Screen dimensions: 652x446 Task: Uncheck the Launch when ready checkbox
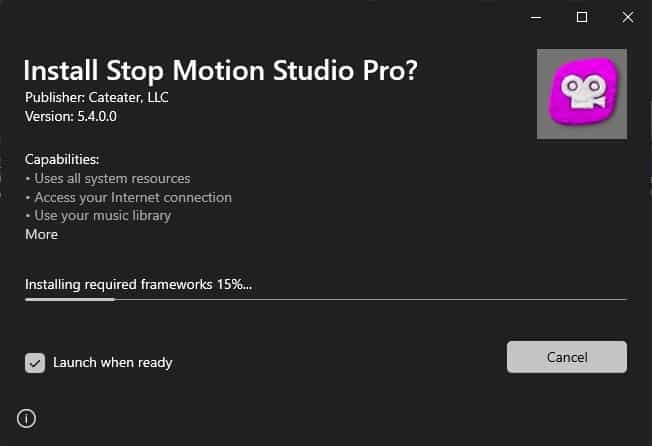(x=35, y=363)
